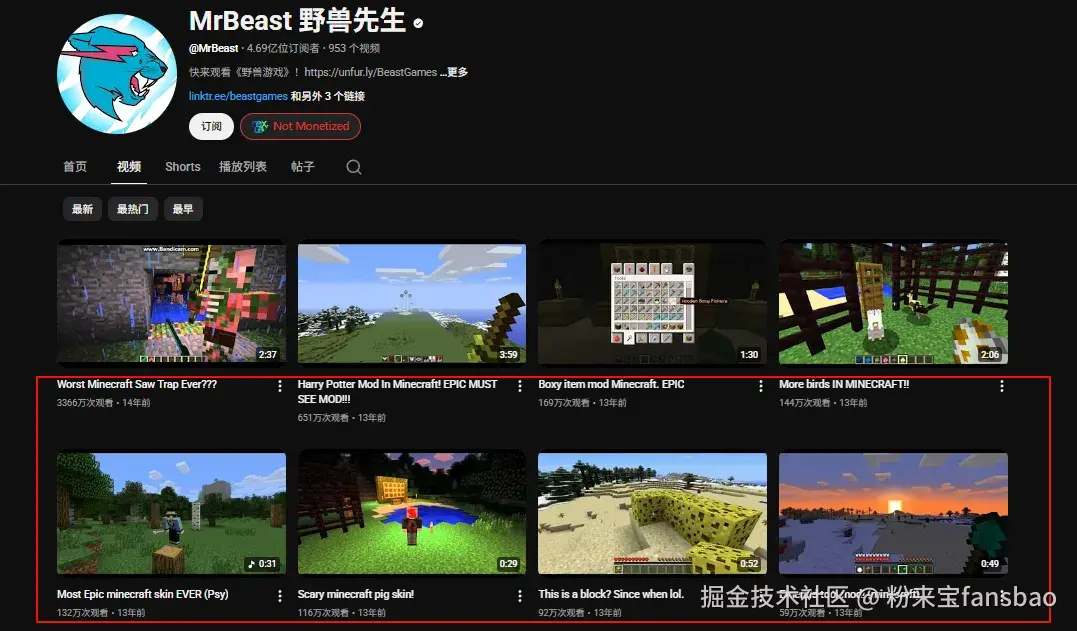The height and width of the screenshot is (631, 1077).
Task: Open channel search magnifier icon
Action: click(x=354, y=167)
